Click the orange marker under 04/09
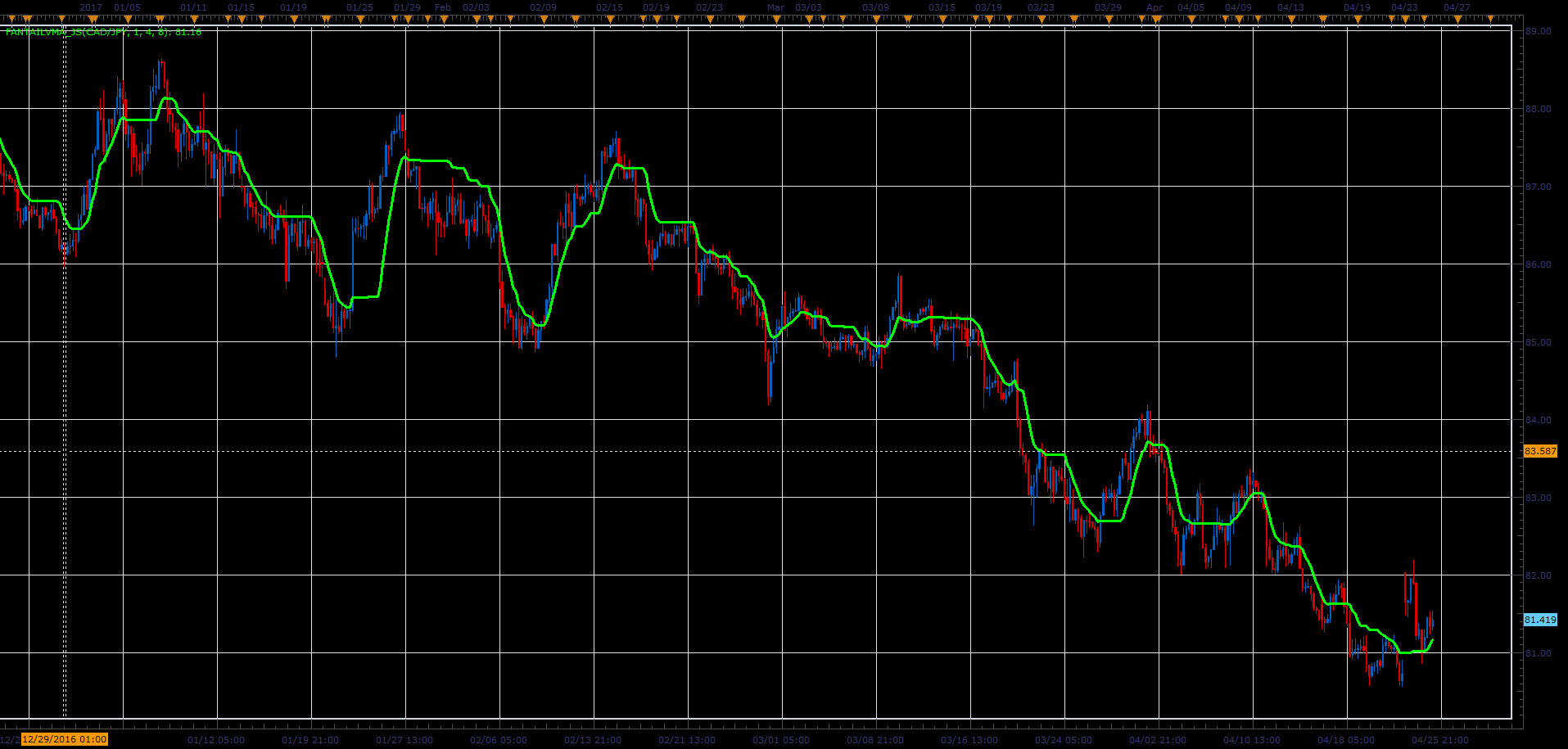 [x=1240, y=19]
